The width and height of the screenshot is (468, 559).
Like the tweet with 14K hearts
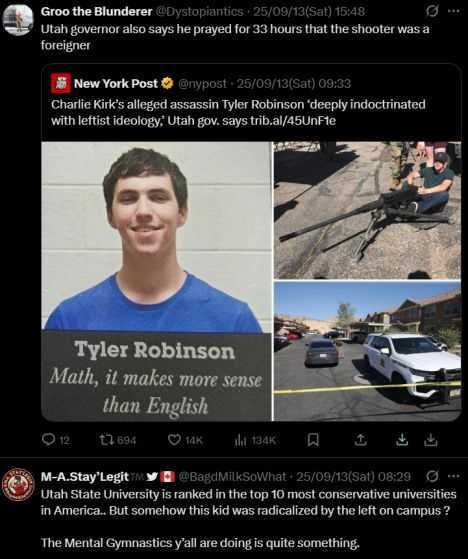coord(185,440)
